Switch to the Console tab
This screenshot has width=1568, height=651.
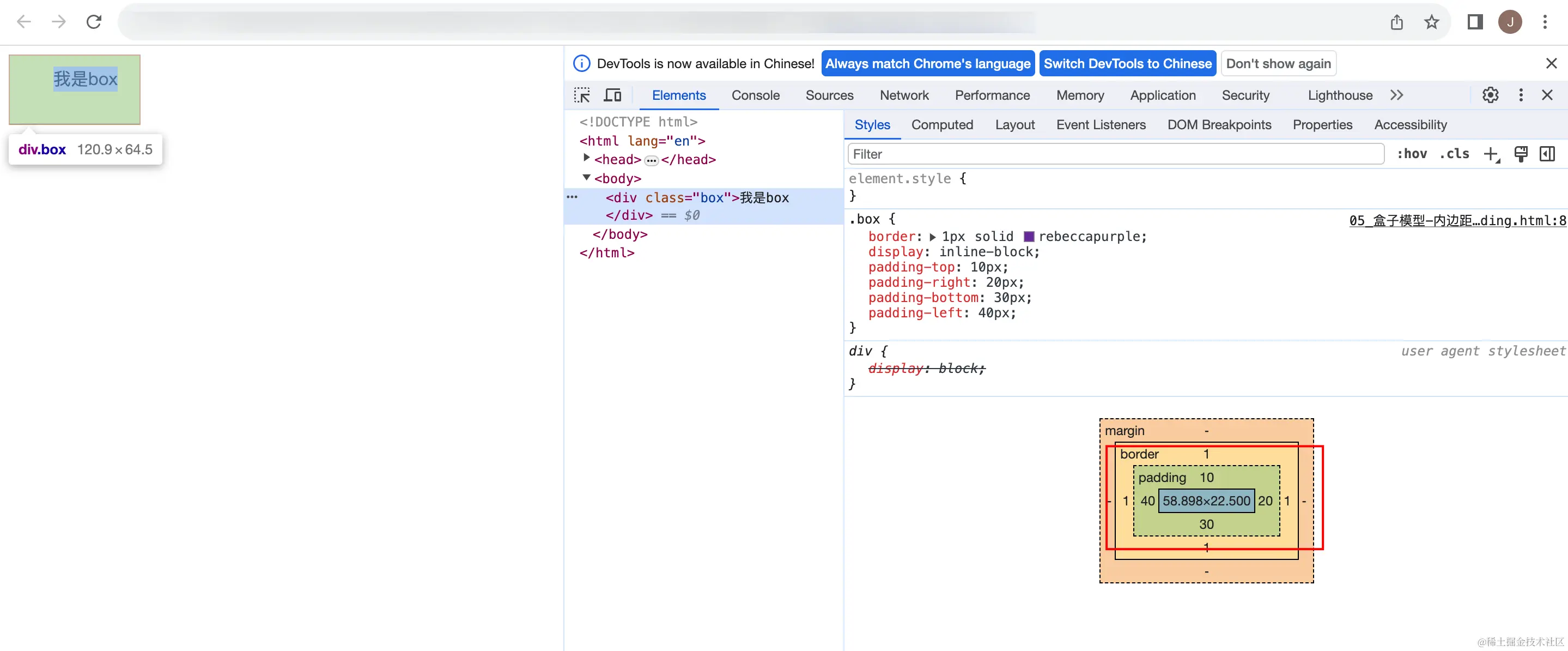coord(755,95)
